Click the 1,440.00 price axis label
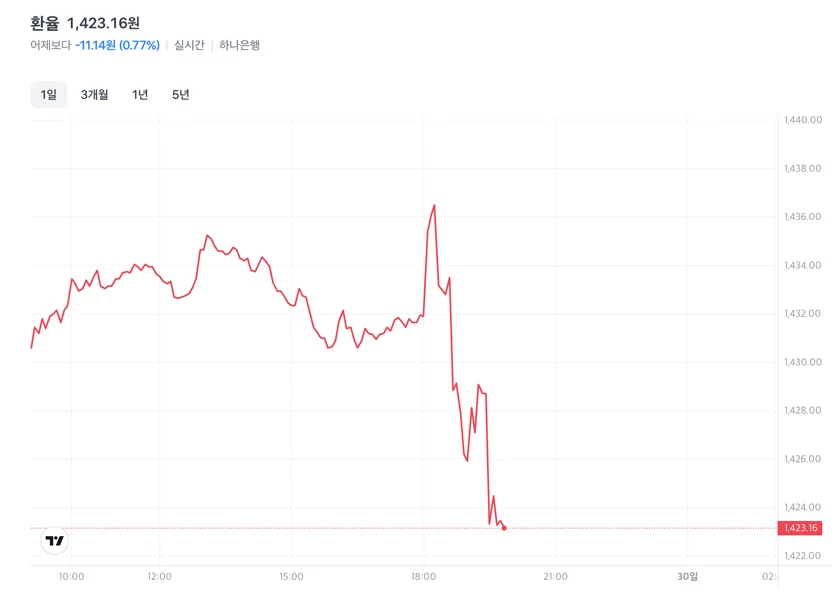Image resolution: width=835 pixels, height=614 pixels. coord(803,120)
